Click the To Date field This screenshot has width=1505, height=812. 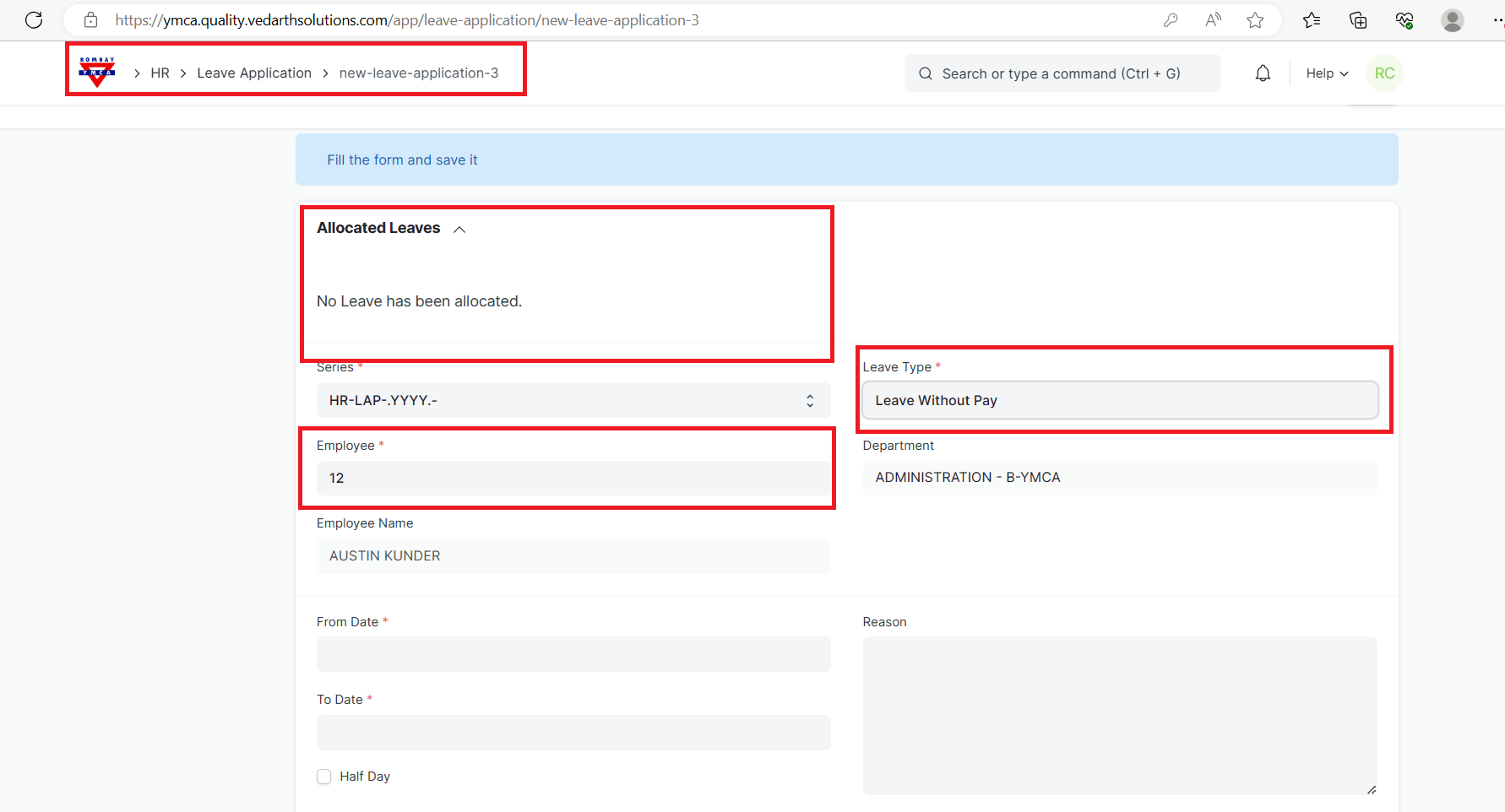click(x=573, y=733)
